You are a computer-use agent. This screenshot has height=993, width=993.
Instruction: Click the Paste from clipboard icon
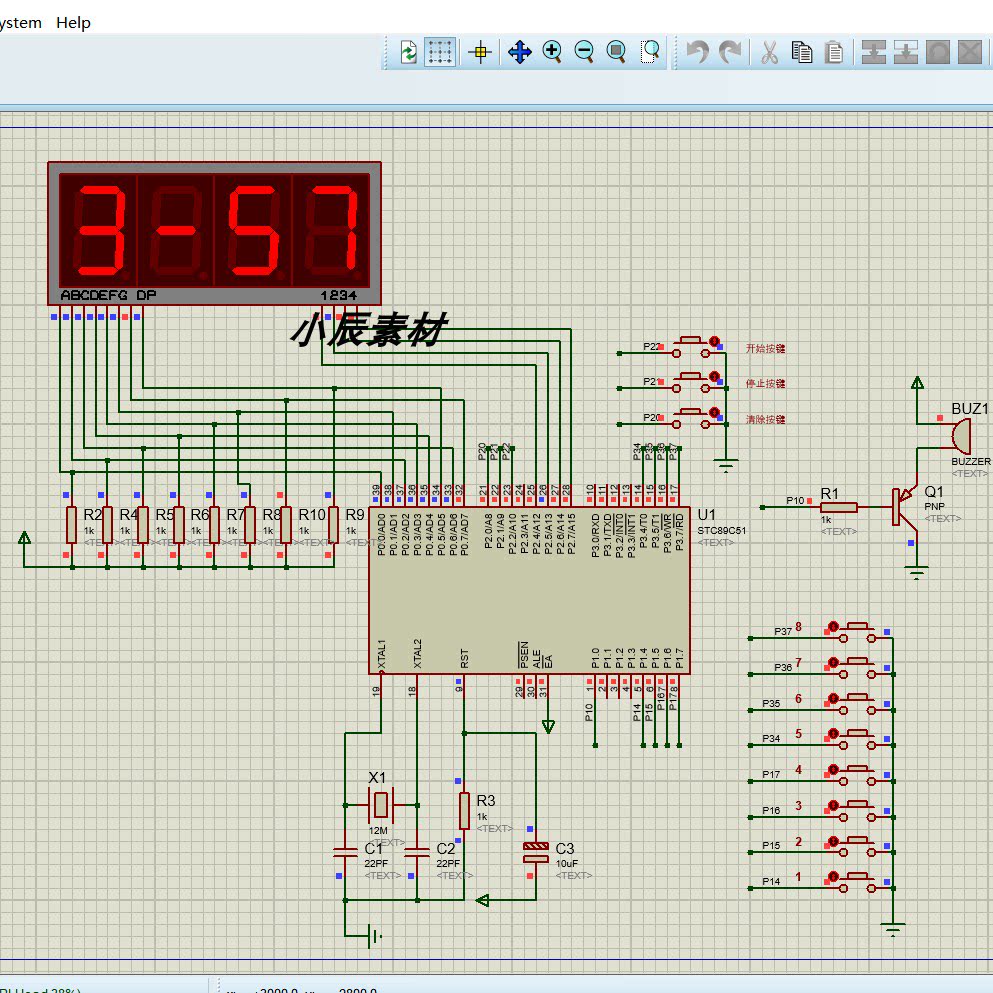point(834,52)
